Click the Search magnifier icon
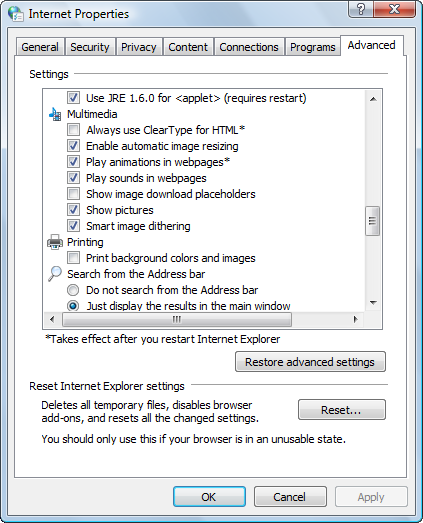423x523 pixels. pos(55,274)
